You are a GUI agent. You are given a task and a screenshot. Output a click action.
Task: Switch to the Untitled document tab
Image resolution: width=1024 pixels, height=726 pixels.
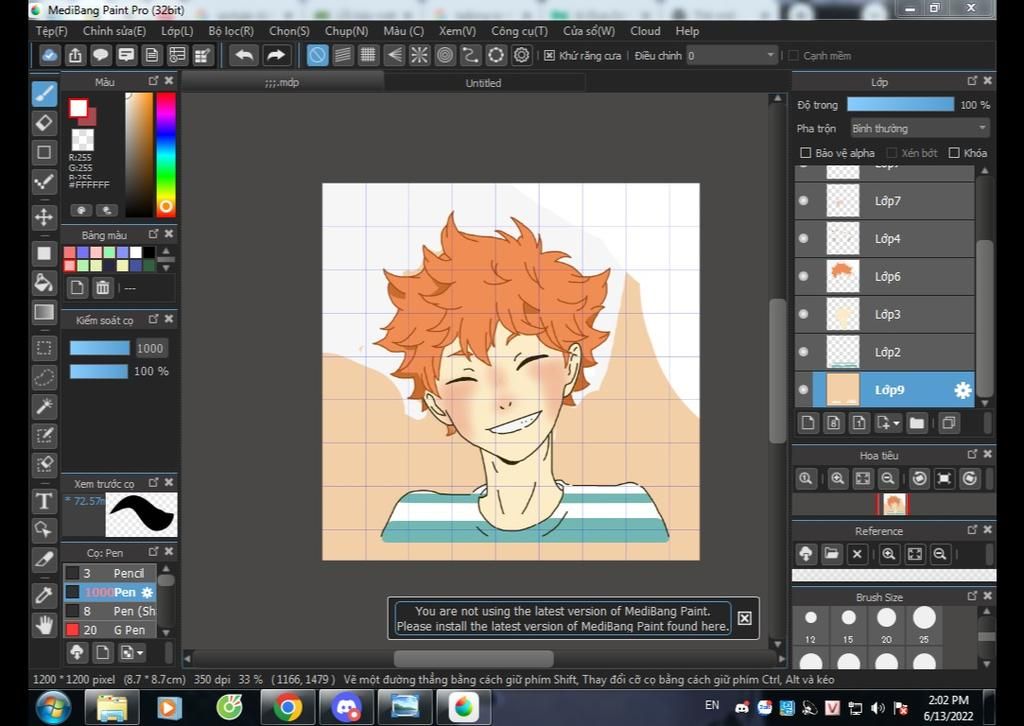483,83
